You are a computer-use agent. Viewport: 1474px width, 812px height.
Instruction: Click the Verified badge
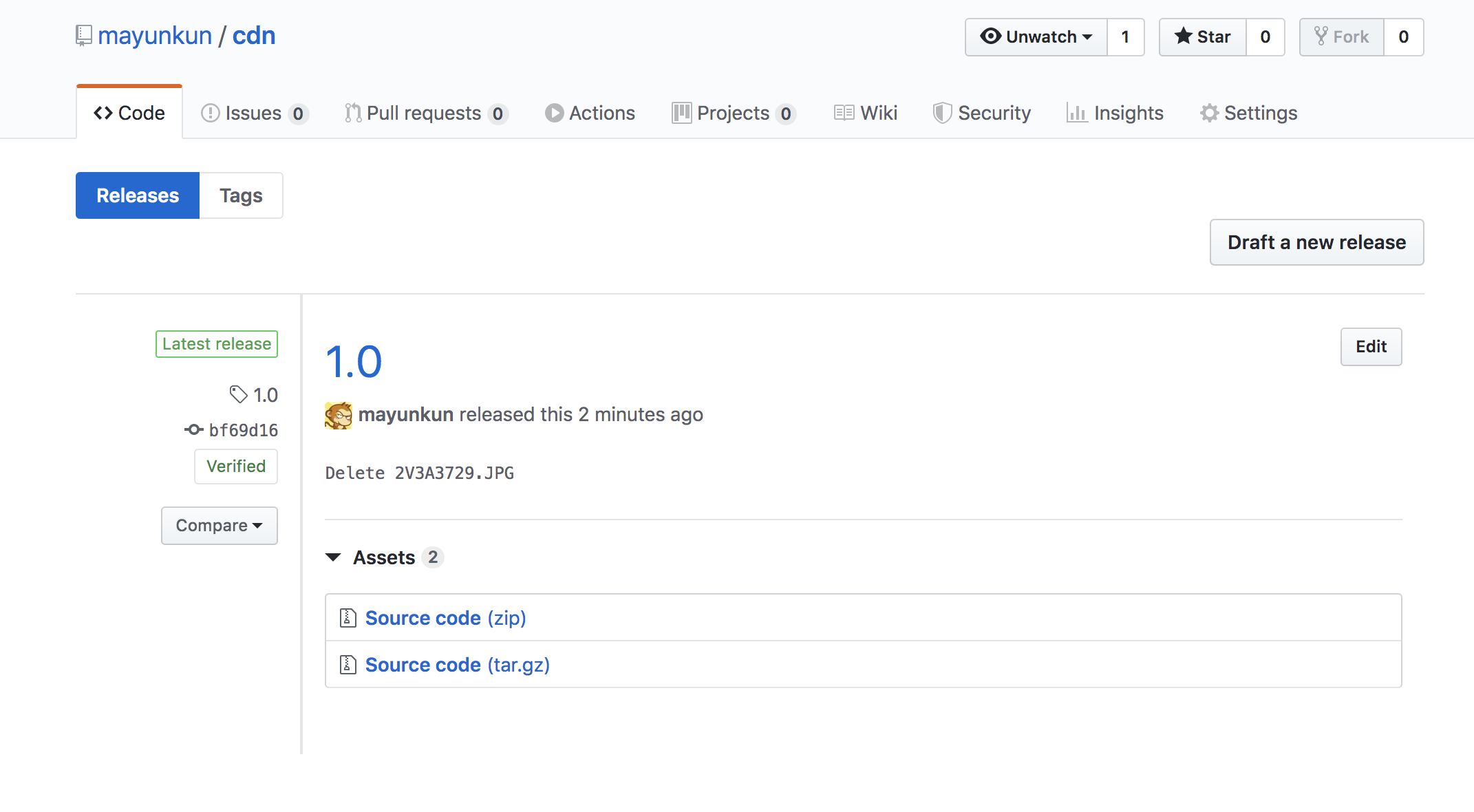tap(236, 467)
